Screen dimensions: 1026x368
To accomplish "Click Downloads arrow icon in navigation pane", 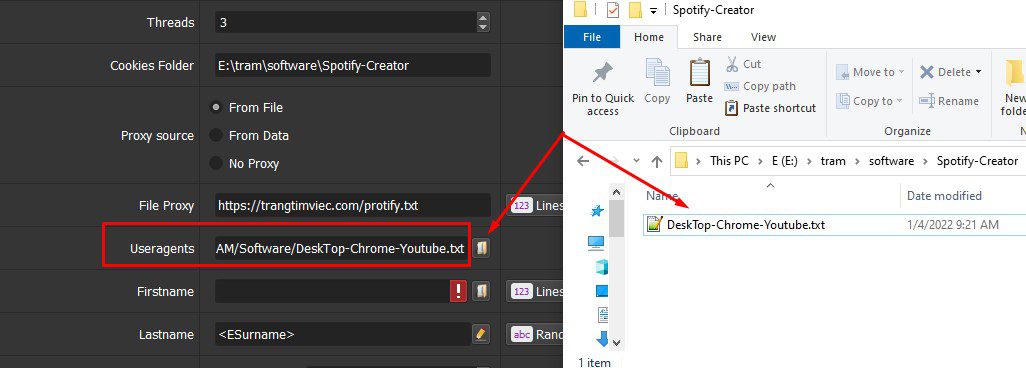I will point(602,339).
